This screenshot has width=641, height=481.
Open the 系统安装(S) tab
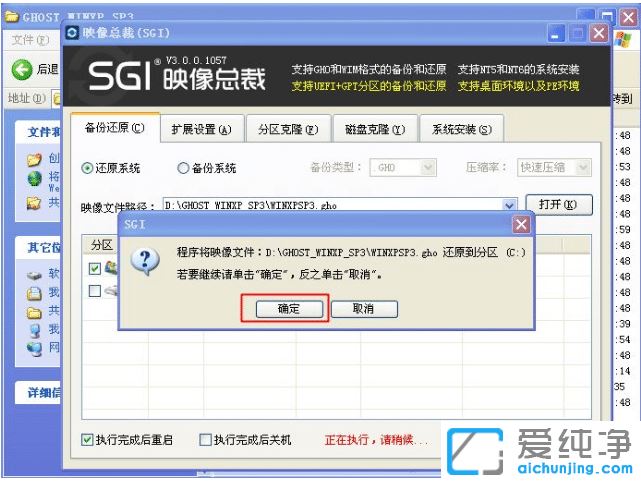point(462,130)
